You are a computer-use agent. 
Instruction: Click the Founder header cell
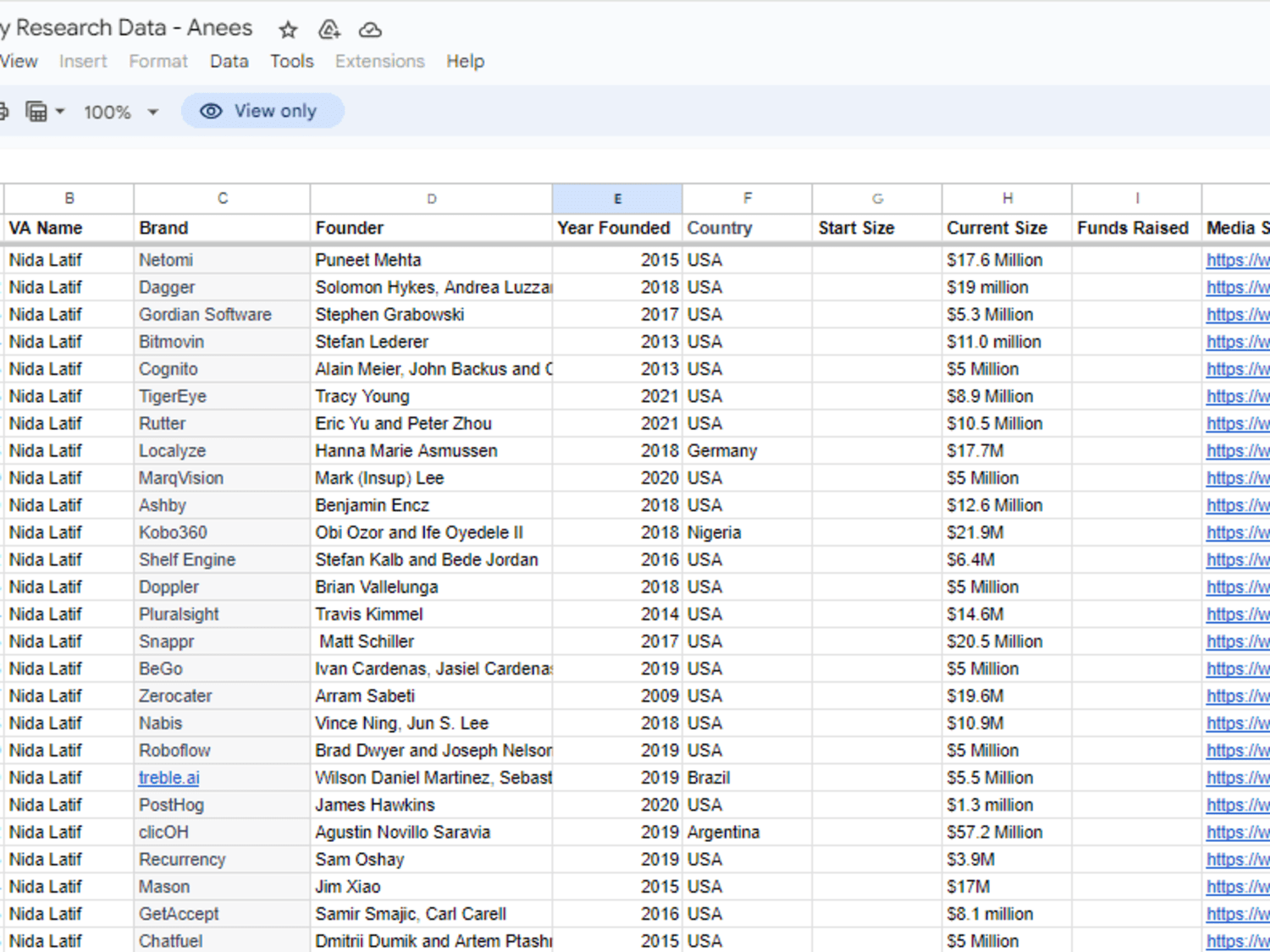[x=432, y=228]
